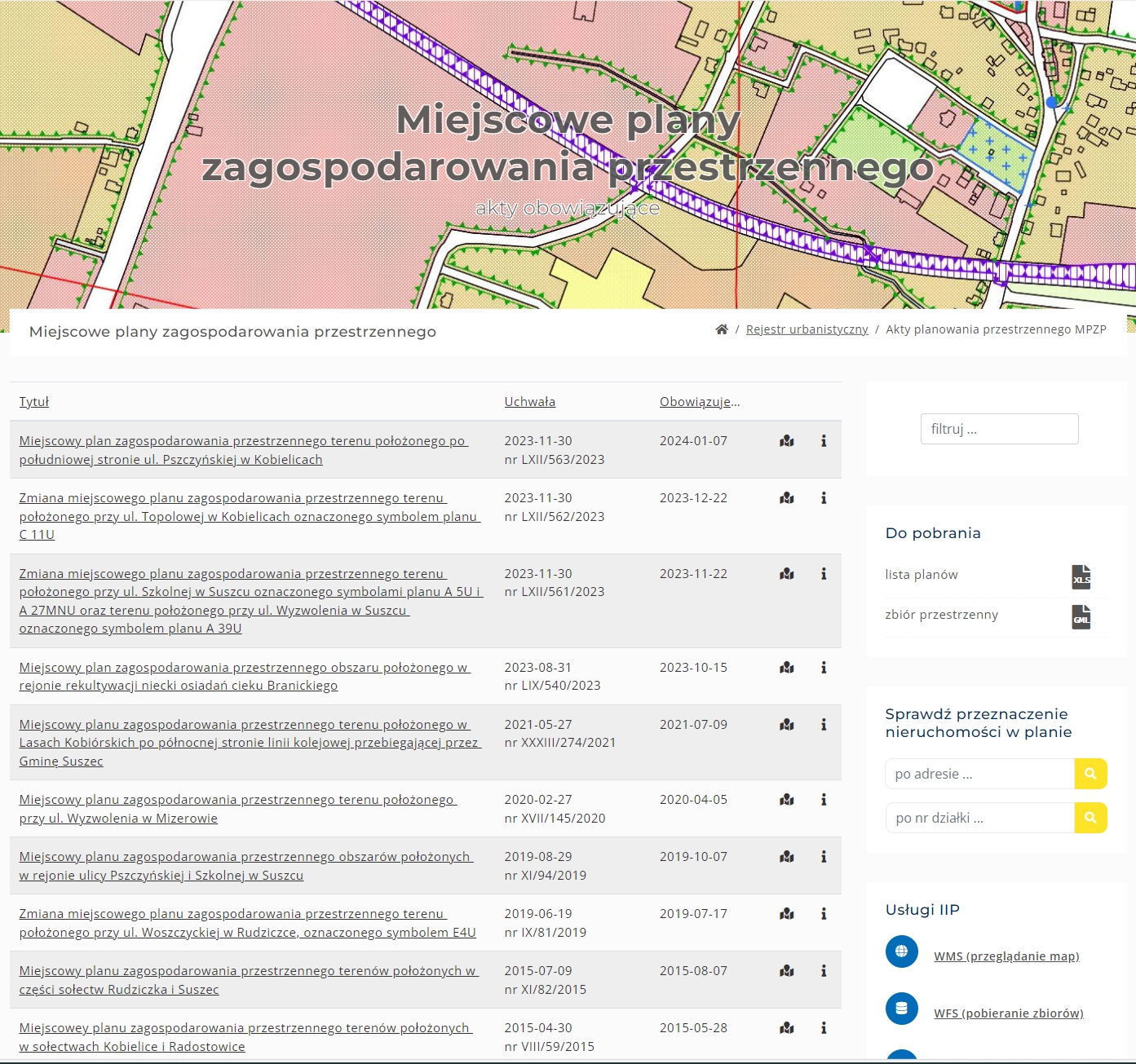The image size is (1136, 1064).
Task: Click the 'po adresie' search field
Action: (979, 774)
